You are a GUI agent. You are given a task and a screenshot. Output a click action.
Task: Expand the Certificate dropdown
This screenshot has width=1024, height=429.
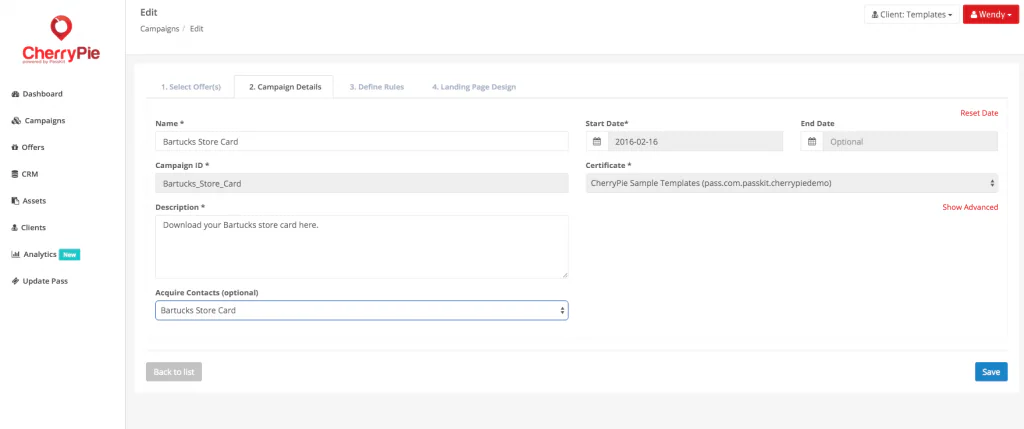792,183
